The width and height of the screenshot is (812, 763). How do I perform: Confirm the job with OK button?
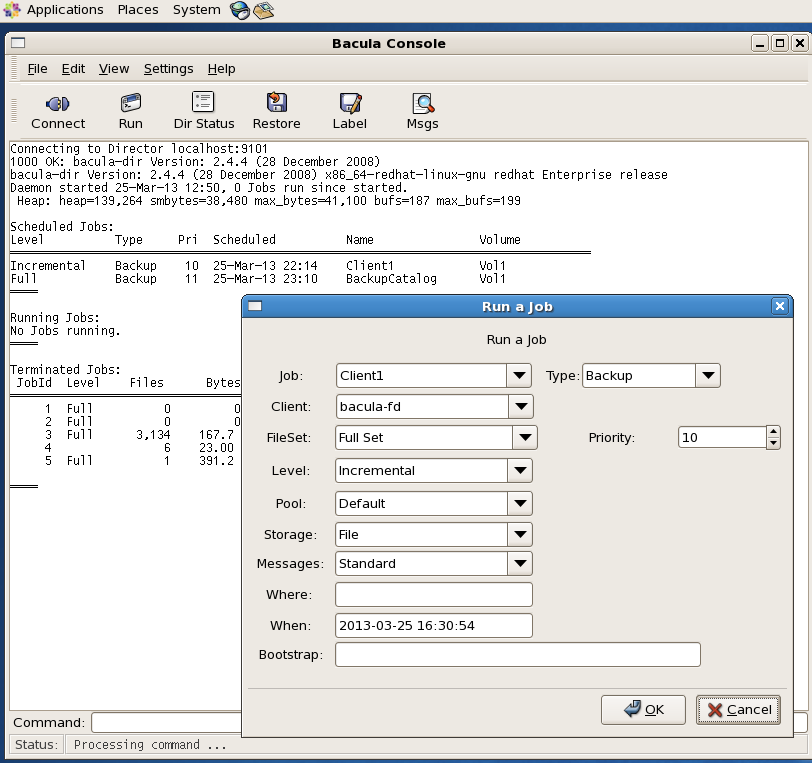click(x=643, y=710)
